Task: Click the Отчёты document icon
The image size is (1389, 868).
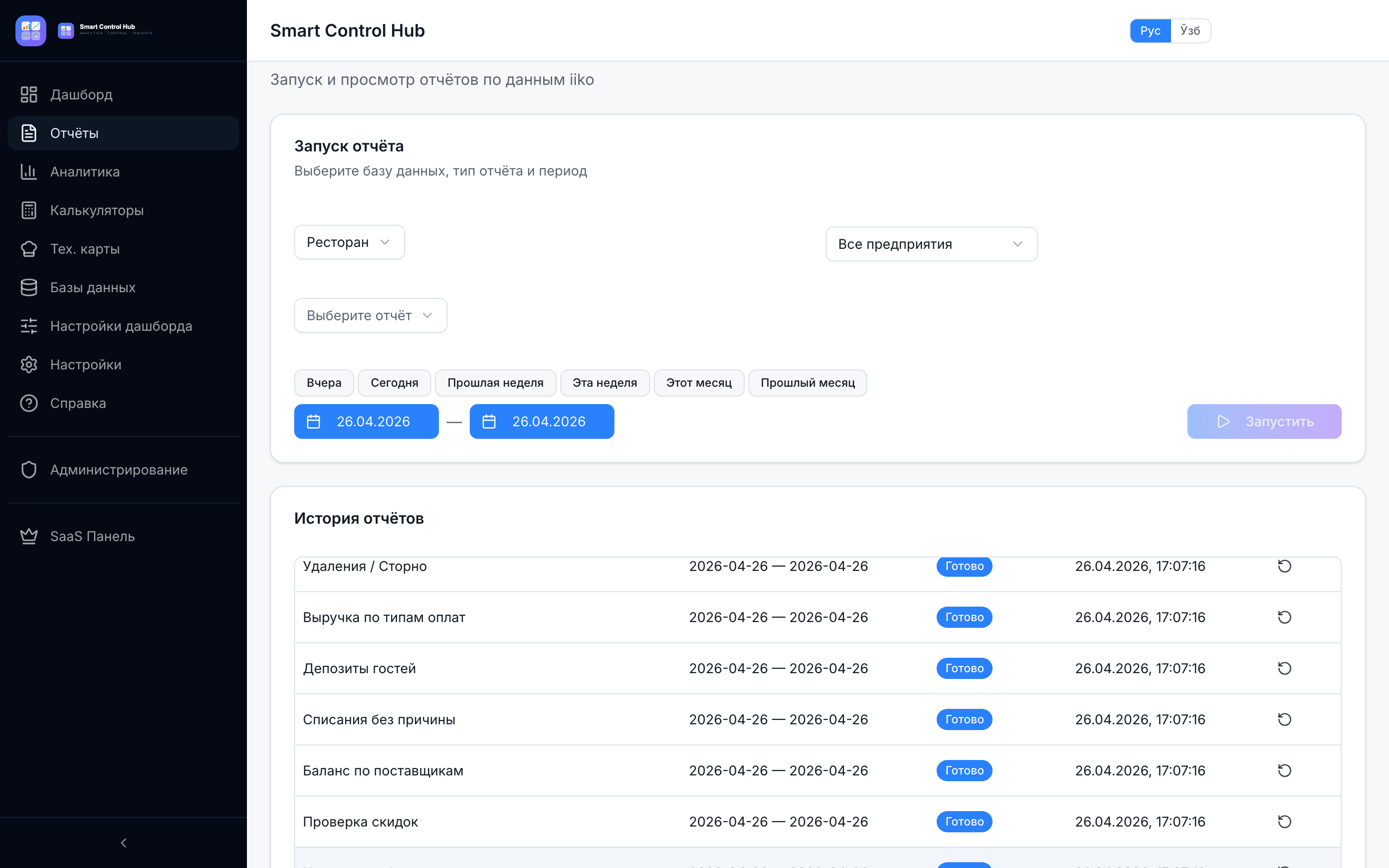Action: [29, 133]
